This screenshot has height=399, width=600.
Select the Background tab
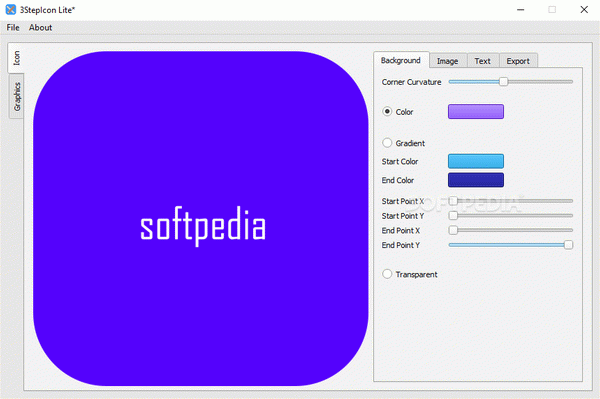point(401,60)
